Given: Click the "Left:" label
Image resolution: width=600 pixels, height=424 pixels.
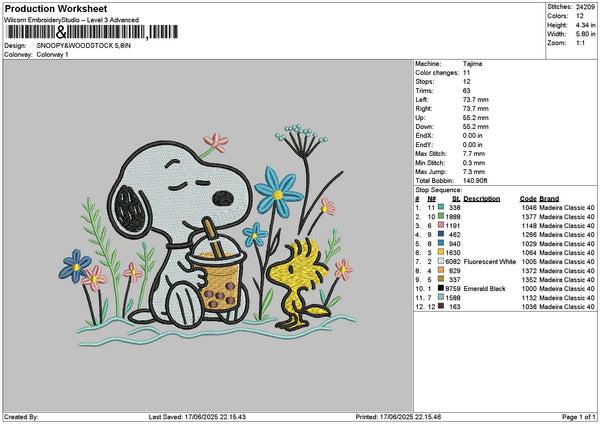Looking at the screenshot, I should (422, 99).
